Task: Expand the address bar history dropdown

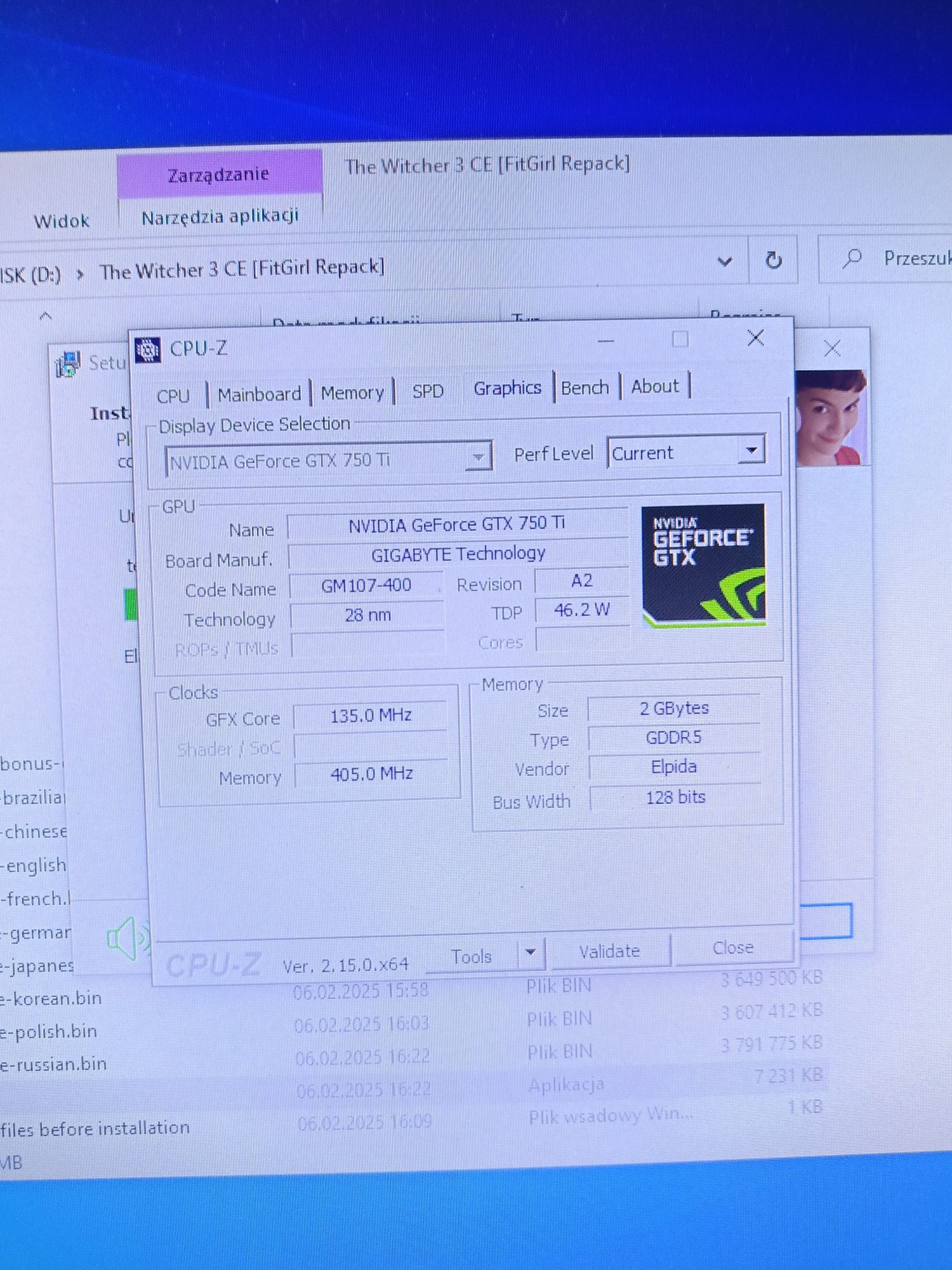Action: click(x=724, y=261)
